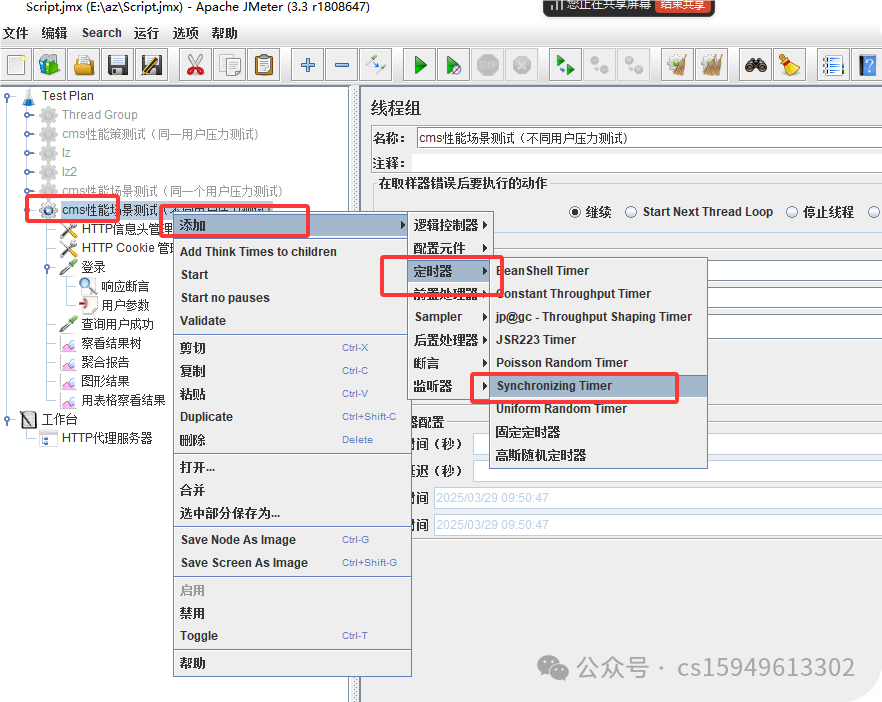Open the Function Helper list icon
Viewport: 882px width, 702px height.
point(833,65)
